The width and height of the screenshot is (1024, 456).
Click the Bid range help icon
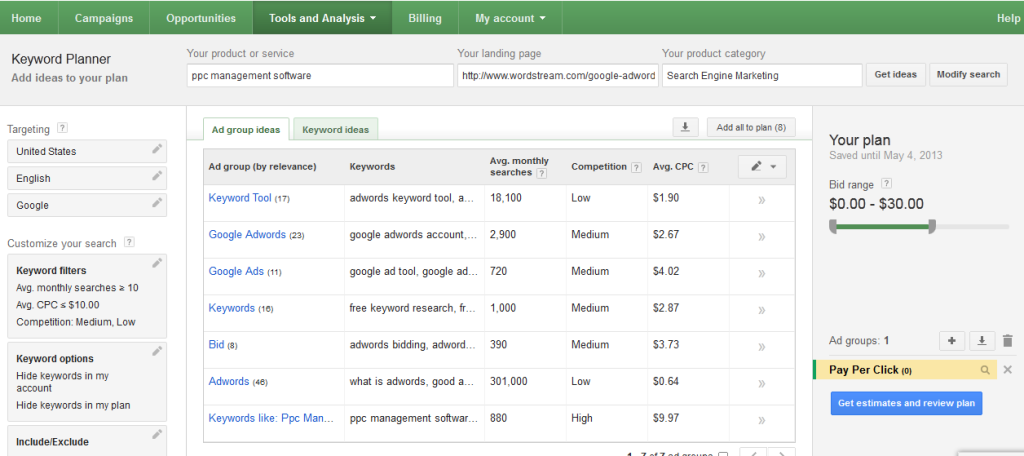887,184
